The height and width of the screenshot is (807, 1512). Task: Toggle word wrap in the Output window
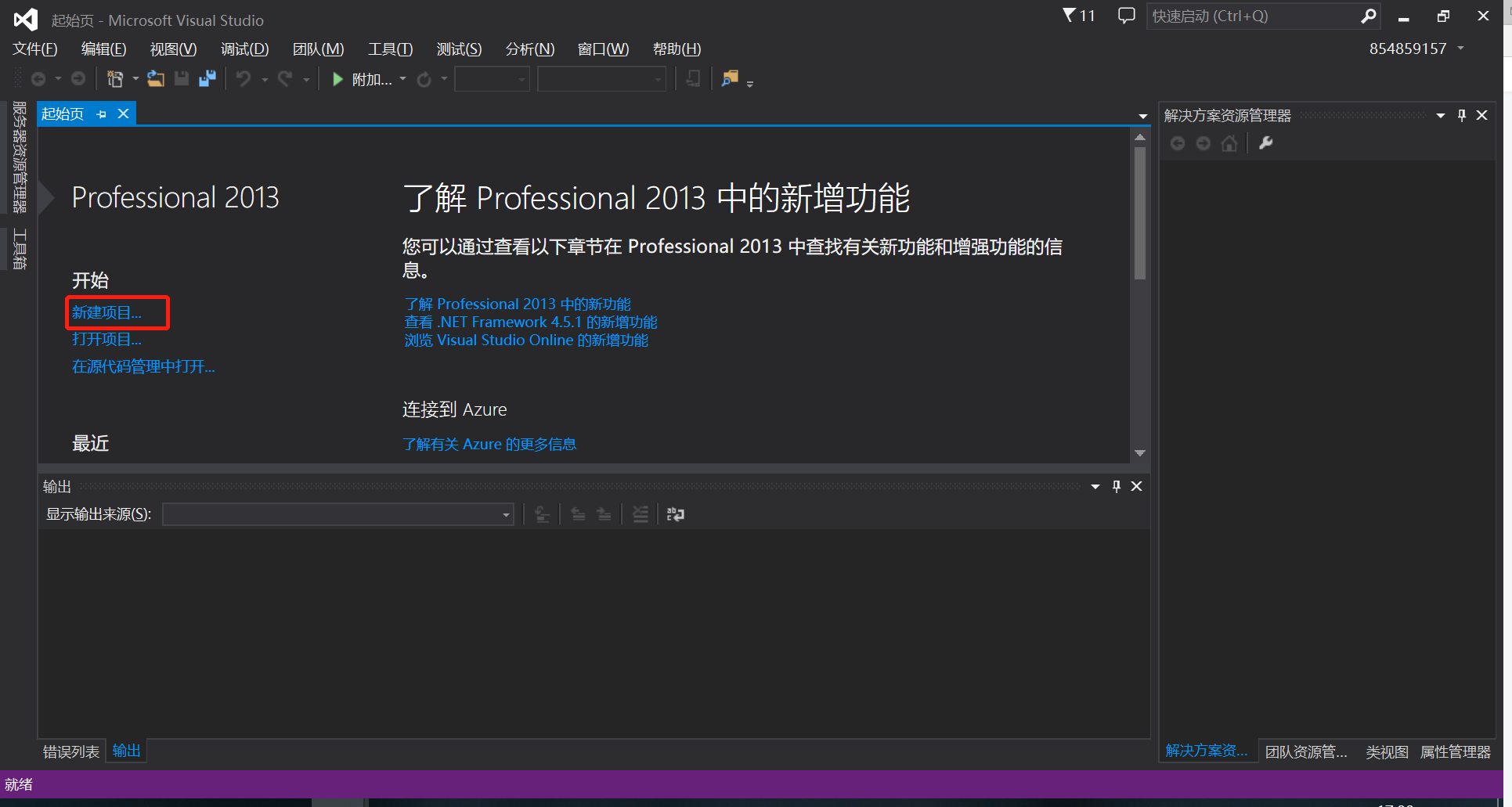(675, 514)
